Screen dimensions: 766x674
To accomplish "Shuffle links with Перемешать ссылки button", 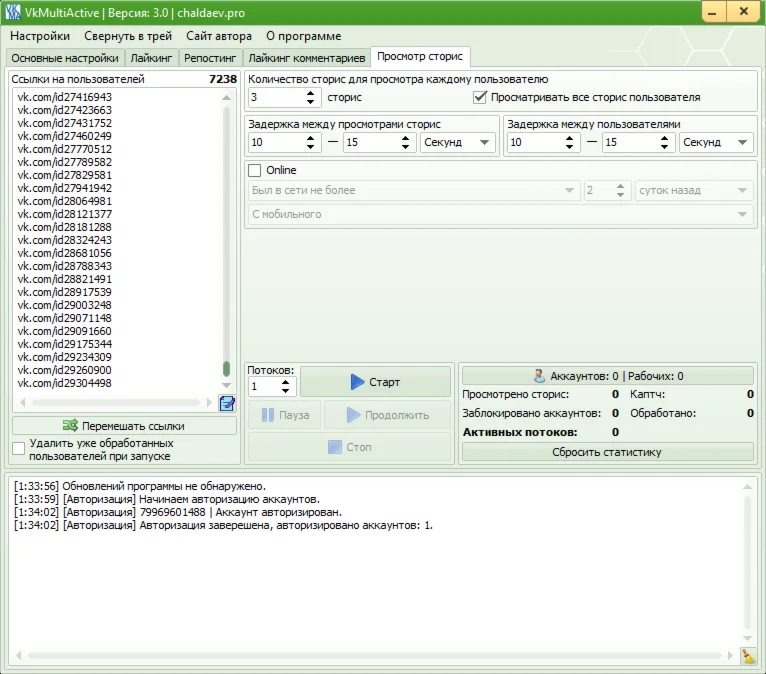I will coord(126,425).
